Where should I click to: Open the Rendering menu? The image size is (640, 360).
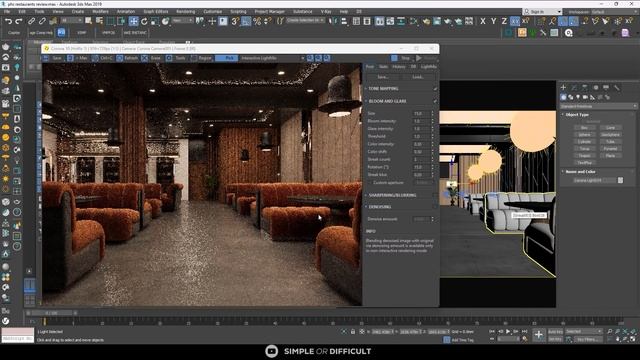click(186, 12)
